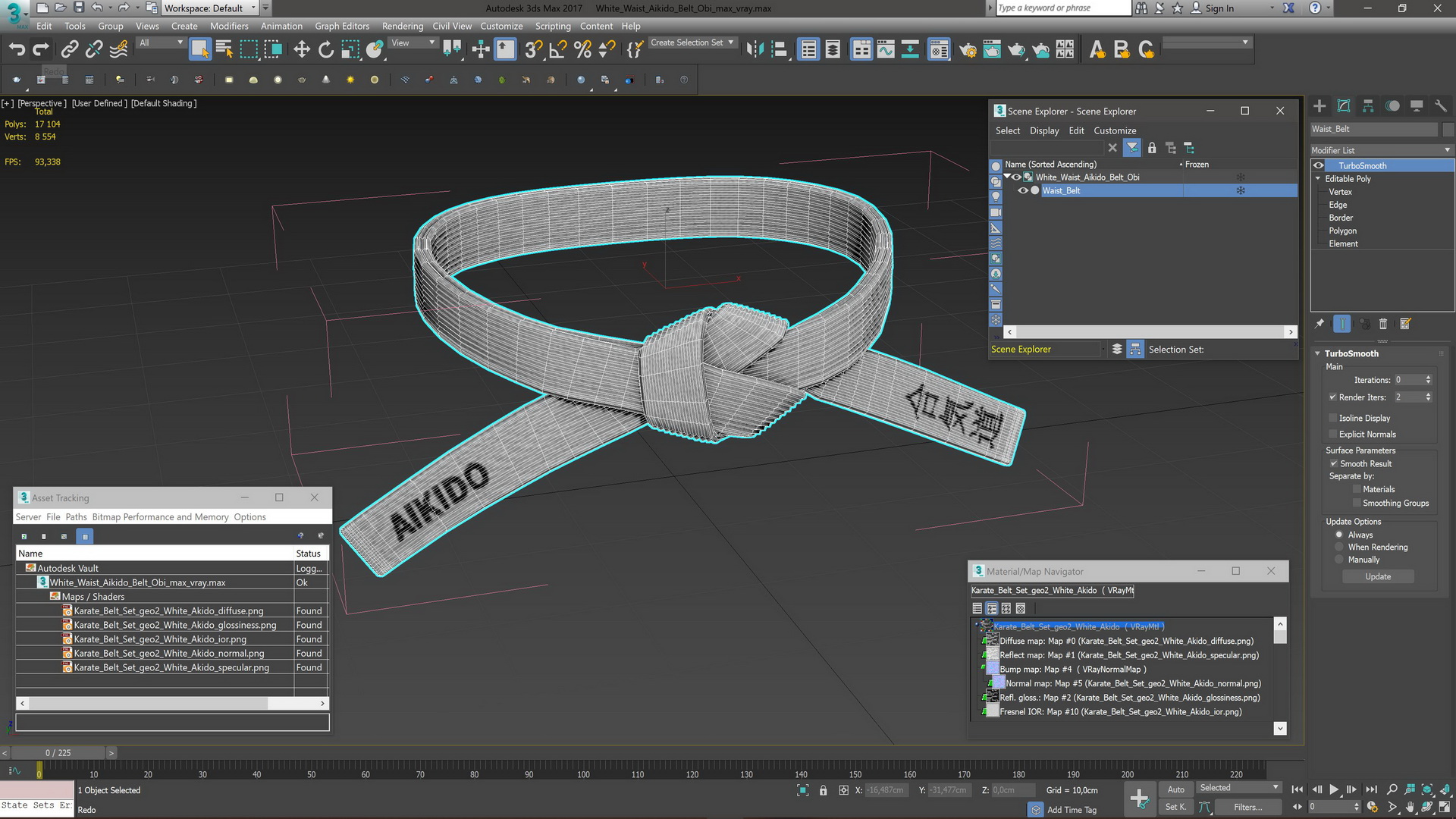
Task: Play the animation
Action: pos(1334,789)
